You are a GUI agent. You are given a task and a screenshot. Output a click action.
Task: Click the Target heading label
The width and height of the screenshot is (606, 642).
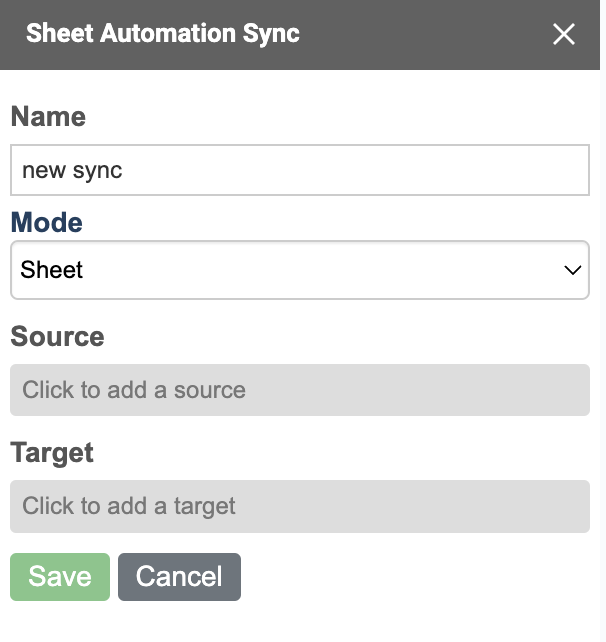coord(52,452)
